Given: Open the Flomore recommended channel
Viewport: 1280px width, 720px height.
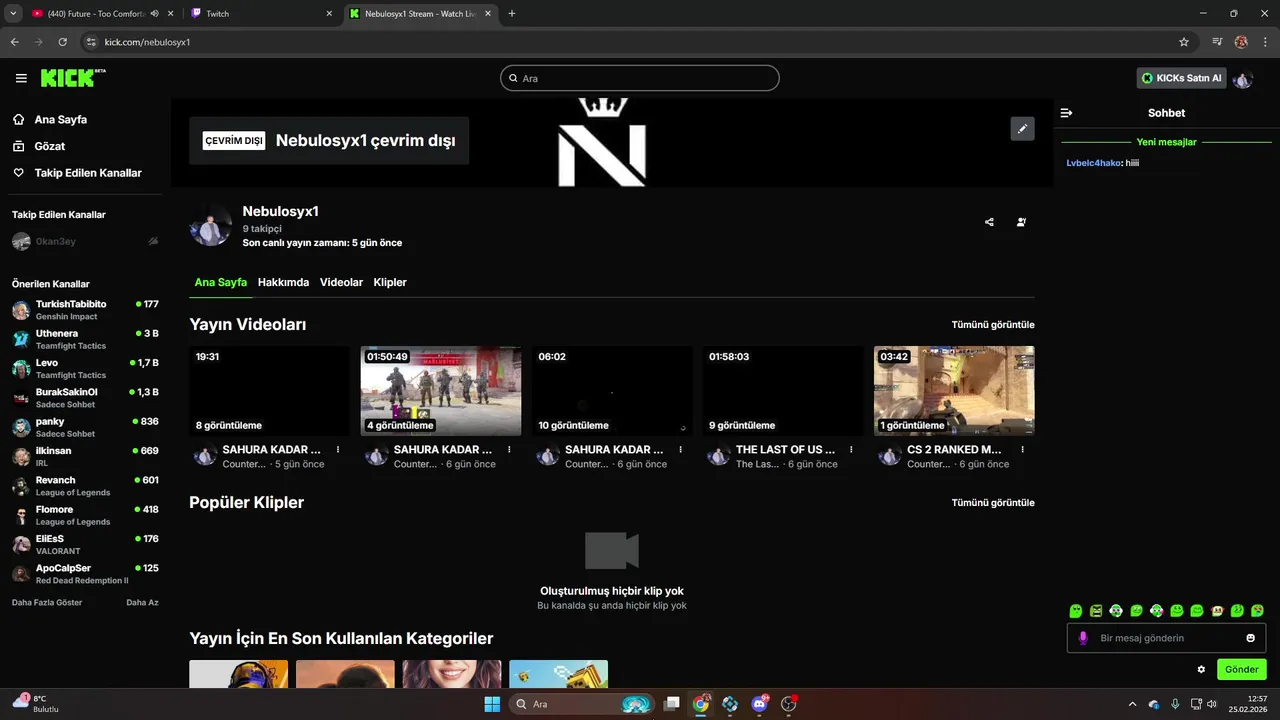Looking at the screenshot, I should pos(85,515).
